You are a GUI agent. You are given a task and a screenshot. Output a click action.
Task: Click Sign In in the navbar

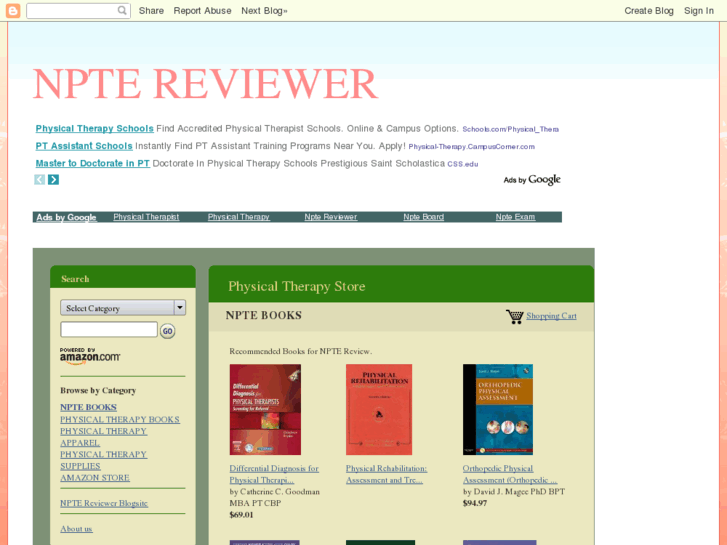click(699, 11)
